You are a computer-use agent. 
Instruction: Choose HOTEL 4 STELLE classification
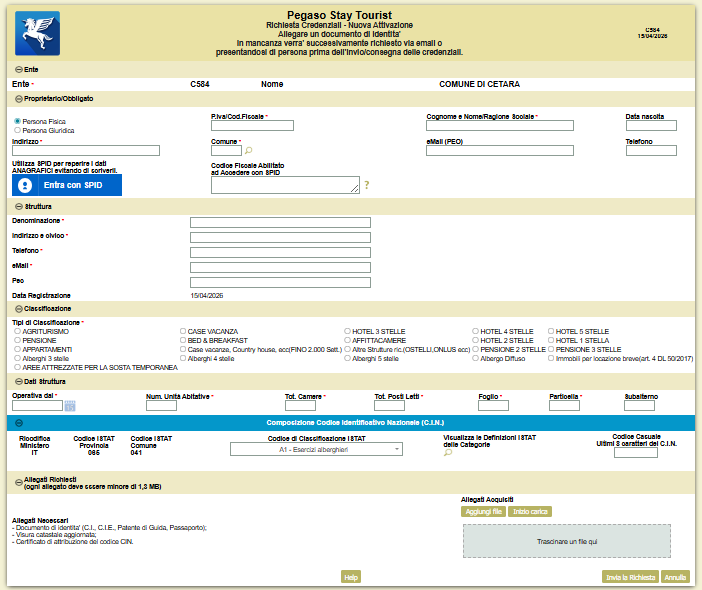pyautogui.click(x=475, y=331)
